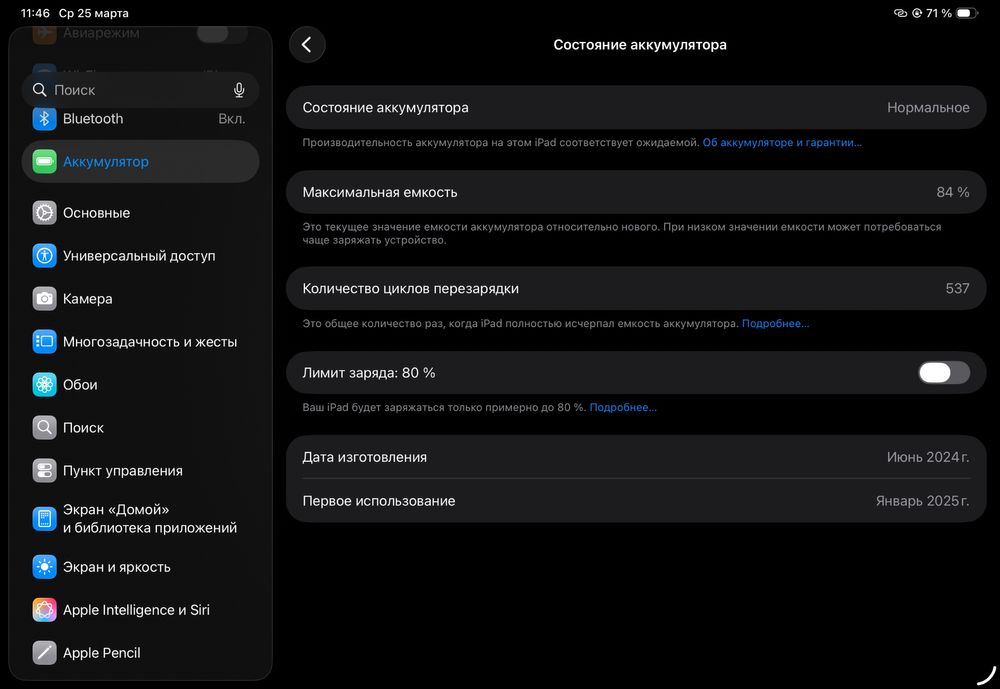Tap the Apple Pencil icon

[44, 653]
